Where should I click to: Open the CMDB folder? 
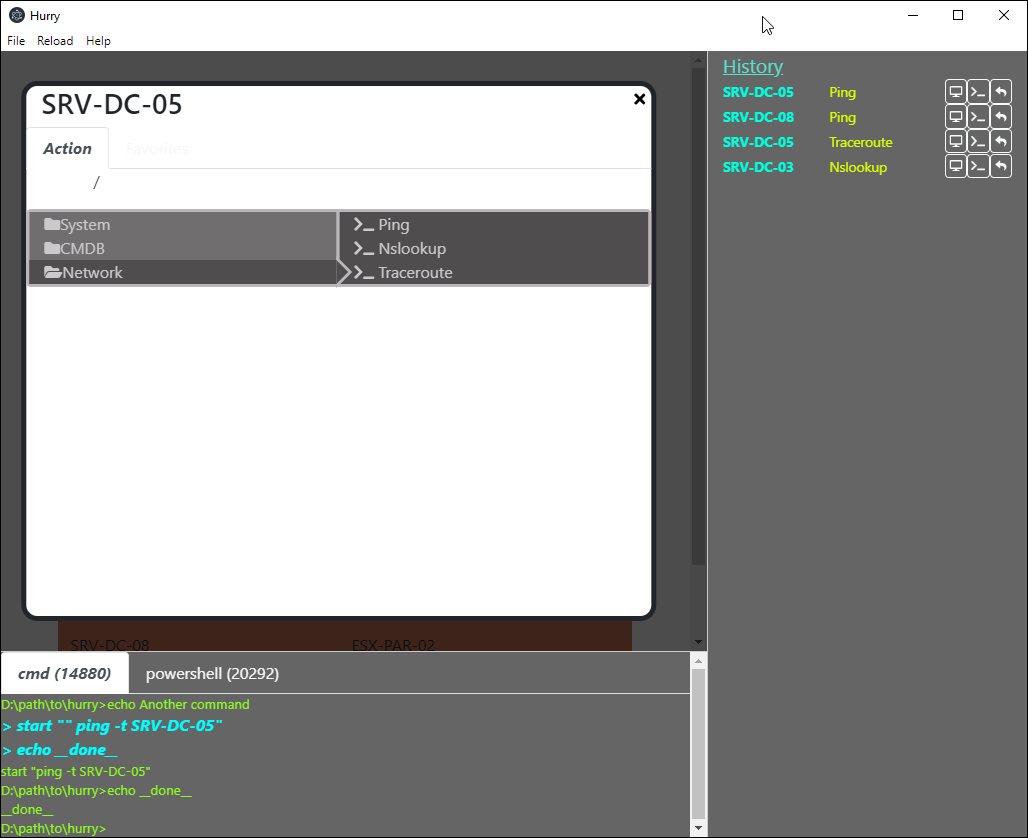(80, 248)
